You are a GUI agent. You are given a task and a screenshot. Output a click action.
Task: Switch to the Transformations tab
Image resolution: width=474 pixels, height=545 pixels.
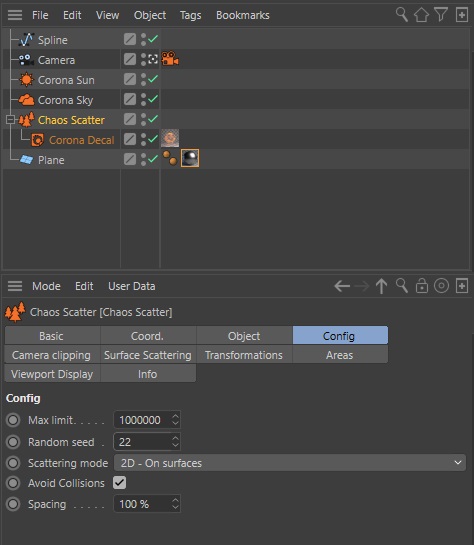click(x=245, y=355)
